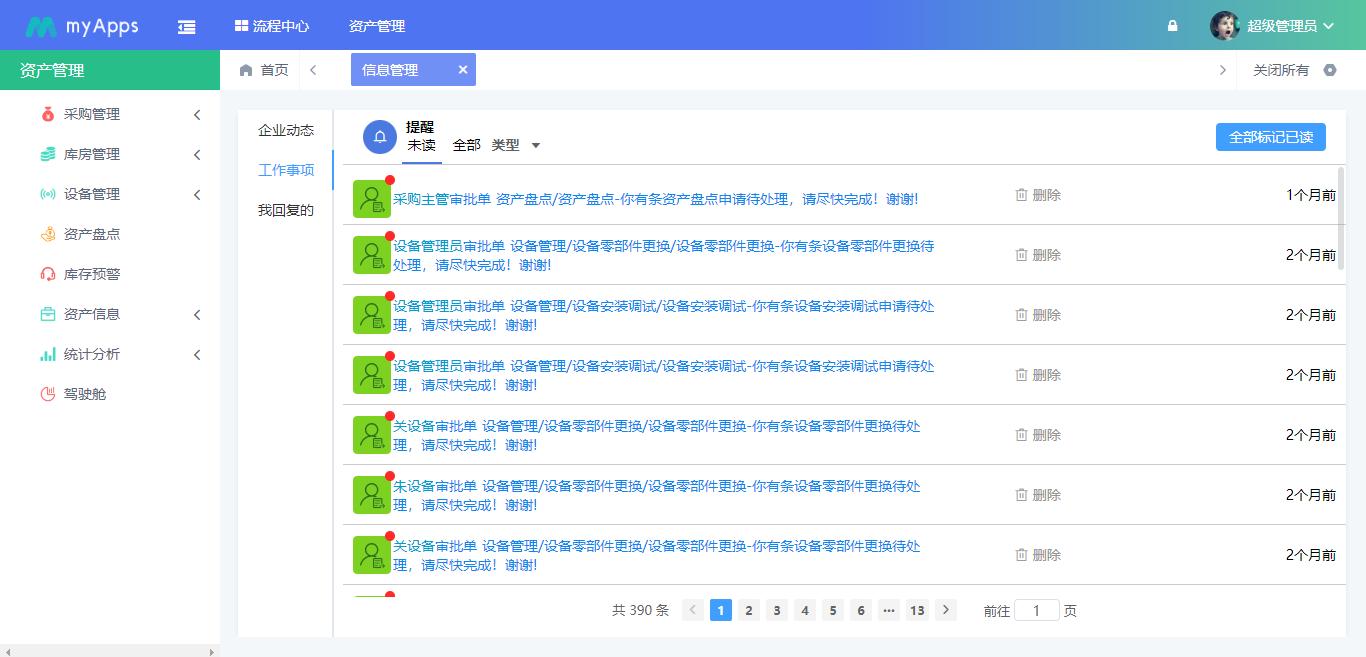Go to page 13 in the pagination

tap(917, 609)
